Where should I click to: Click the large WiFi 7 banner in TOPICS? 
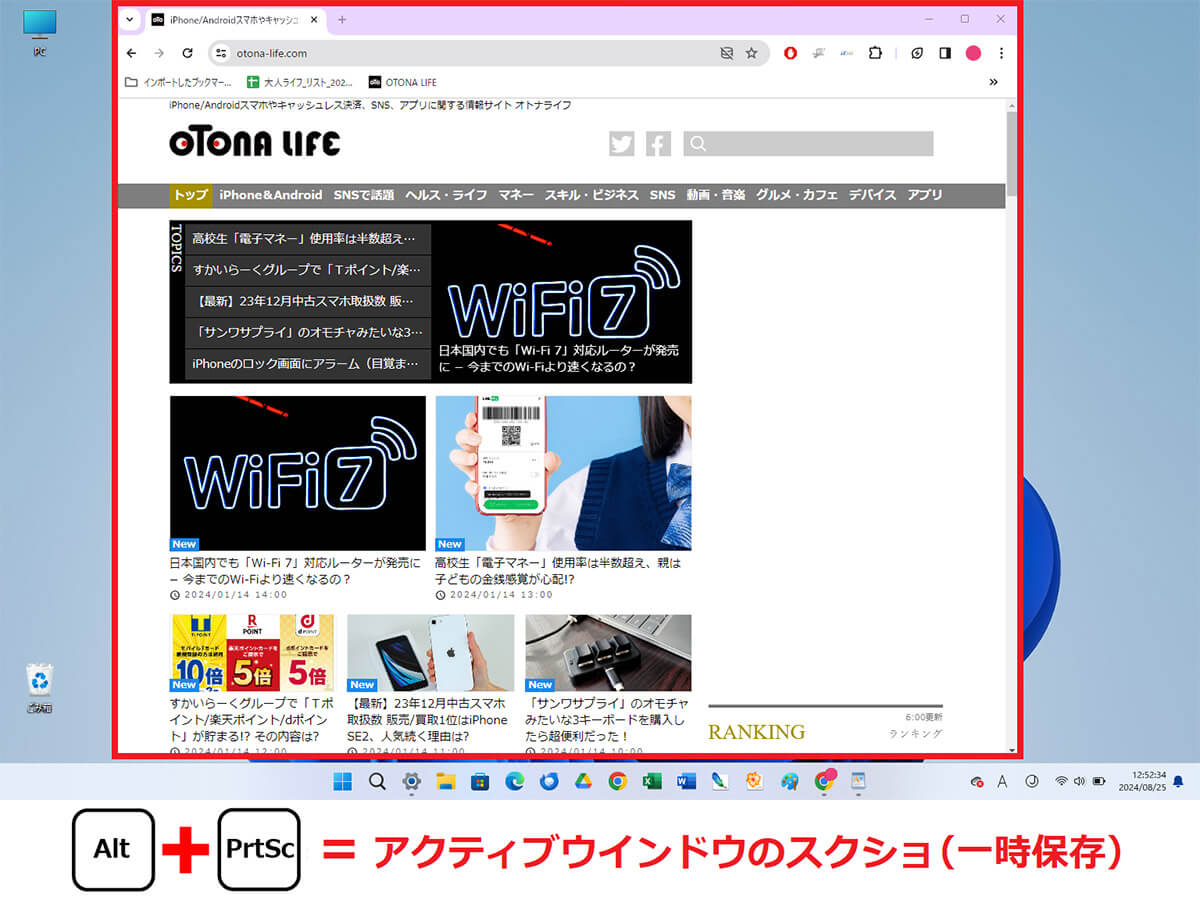(562, 301)
